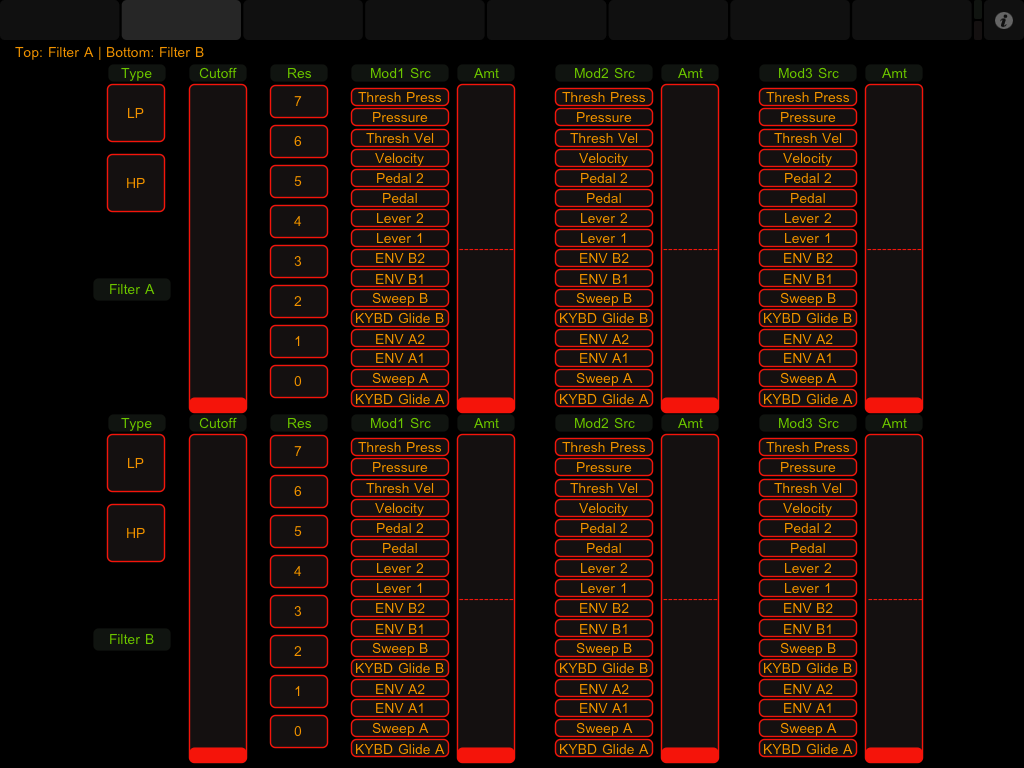Set Filter B resonance to 3

point(298,611)
